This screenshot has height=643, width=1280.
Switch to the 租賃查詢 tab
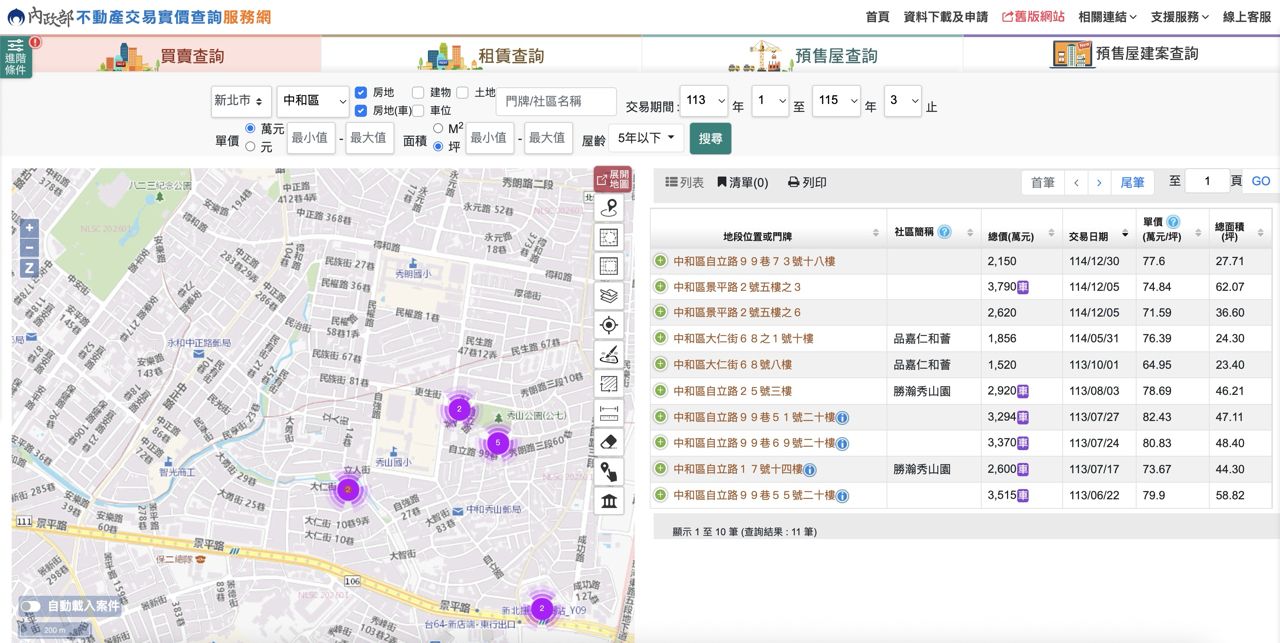click(x=481, y=54)
